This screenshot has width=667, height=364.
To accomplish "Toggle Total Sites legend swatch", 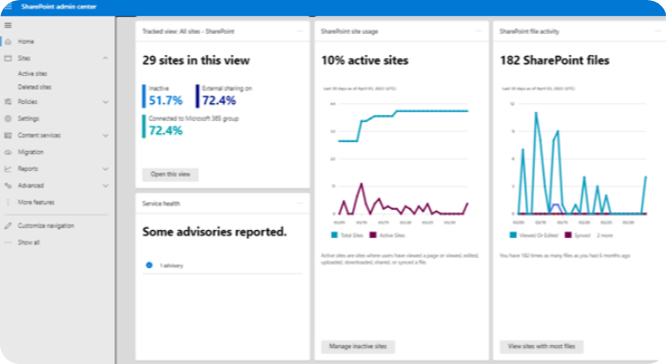I will (x=334, y=235).
